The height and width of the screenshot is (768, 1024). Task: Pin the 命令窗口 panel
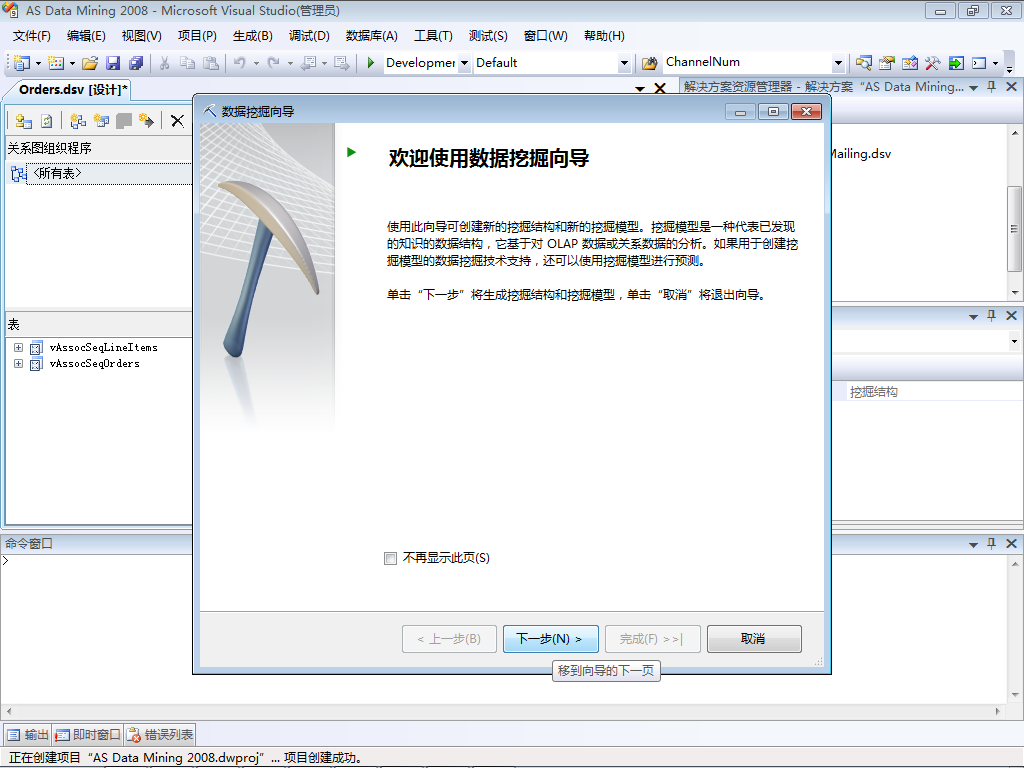tap(992, 543)
